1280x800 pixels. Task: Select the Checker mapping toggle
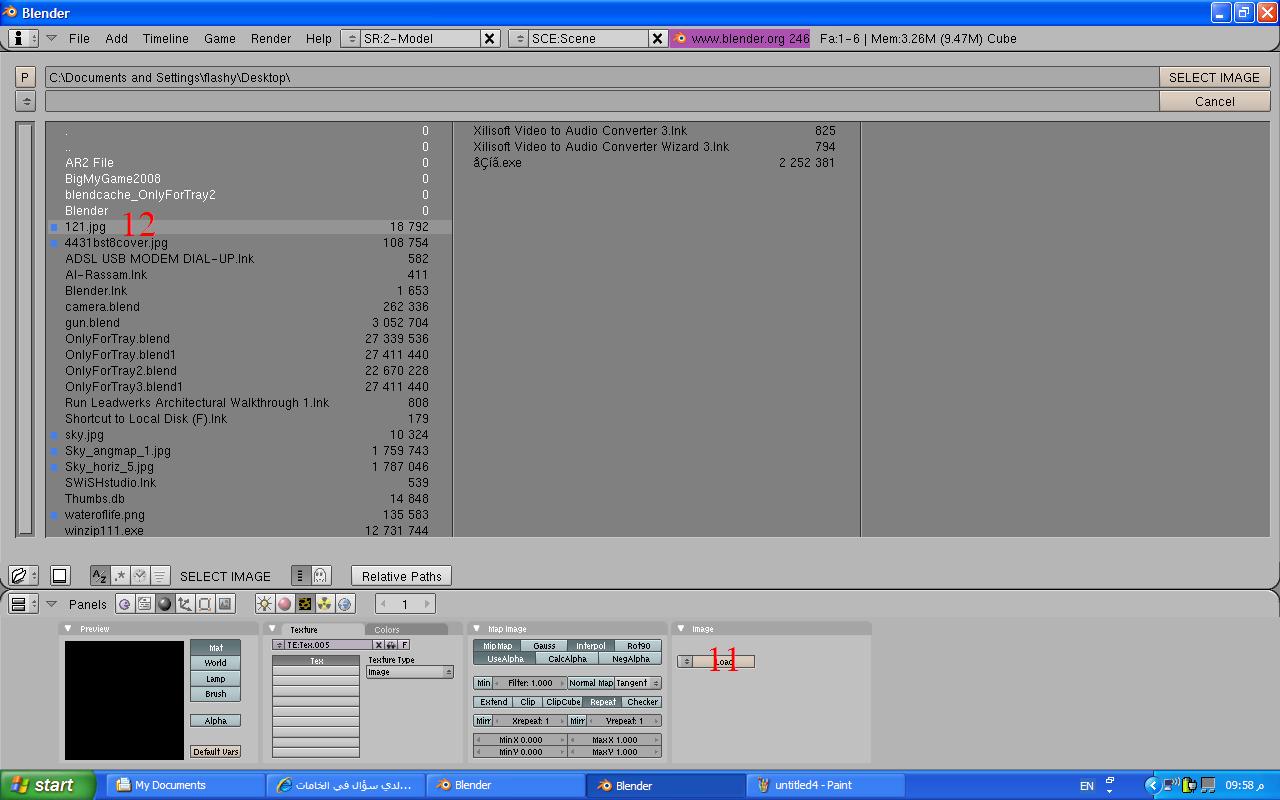coord(642,702)
